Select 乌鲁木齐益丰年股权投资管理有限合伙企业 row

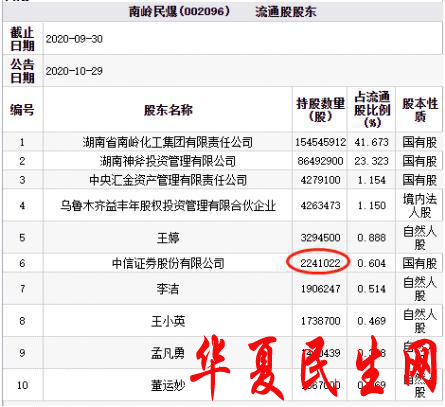click(x=222, y=205)
